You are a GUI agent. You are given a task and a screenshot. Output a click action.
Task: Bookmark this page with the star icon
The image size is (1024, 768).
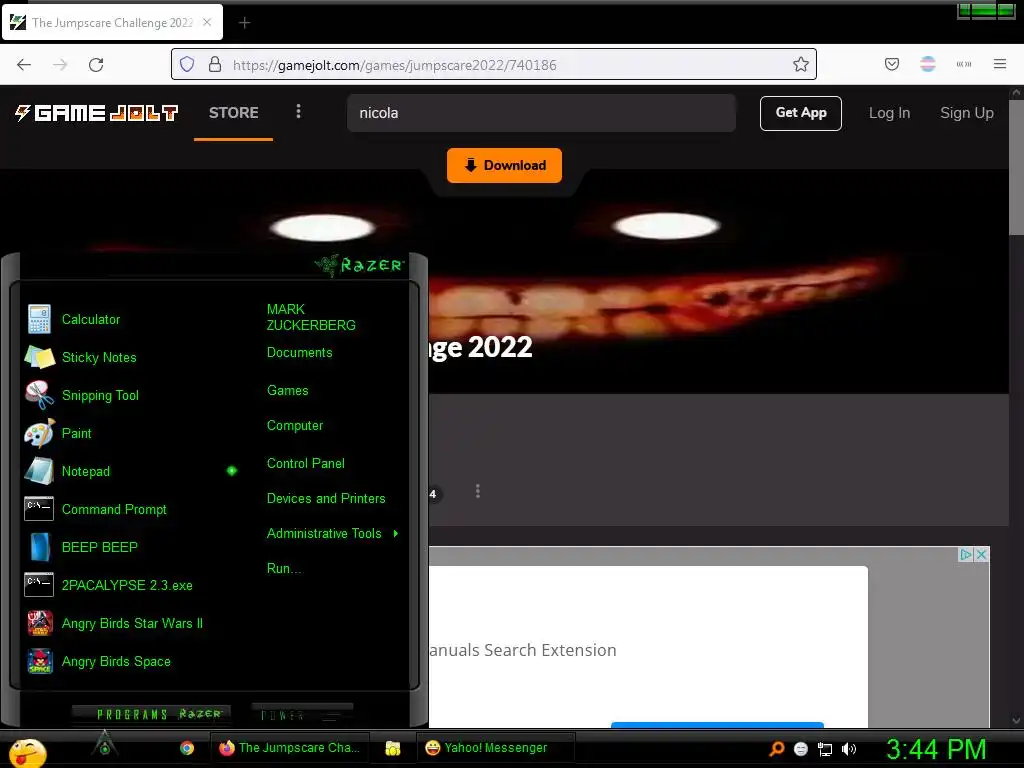click(x=801, y=64)
